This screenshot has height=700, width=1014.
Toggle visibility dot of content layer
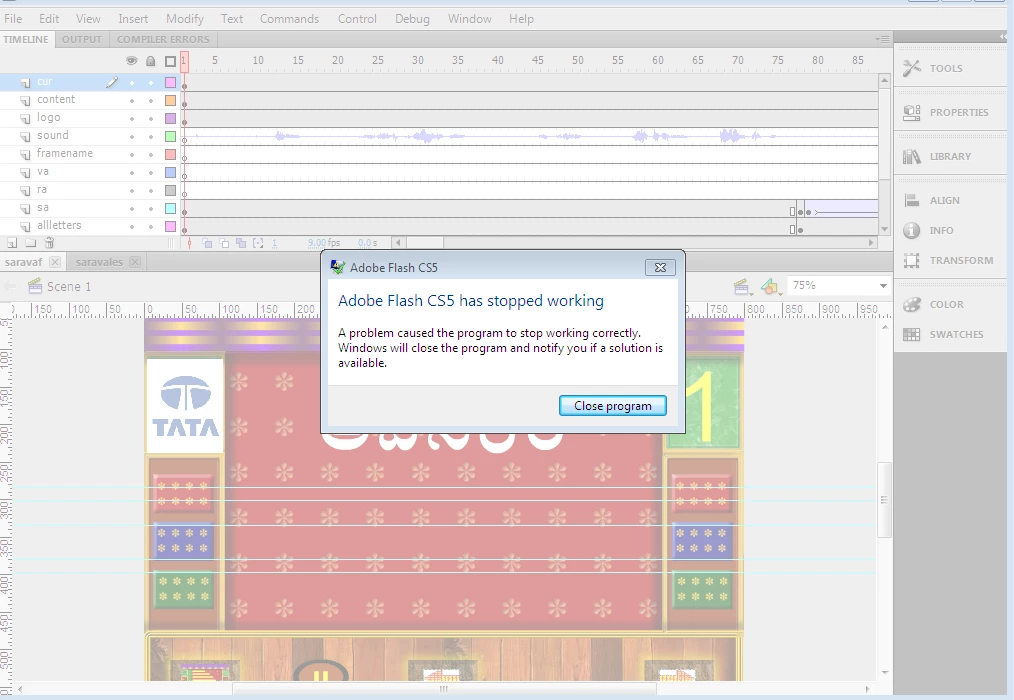(x=132, y=101)
